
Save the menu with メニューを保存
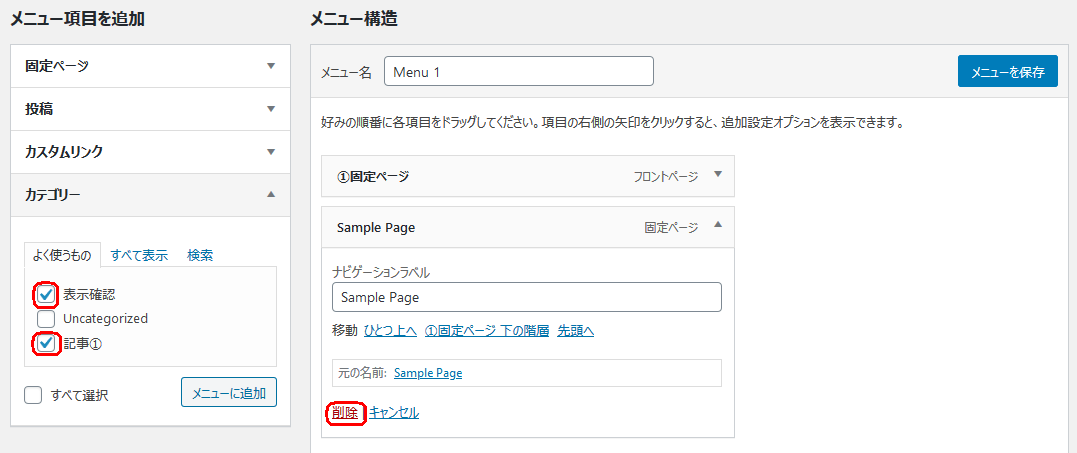[x=1008, y=71]
